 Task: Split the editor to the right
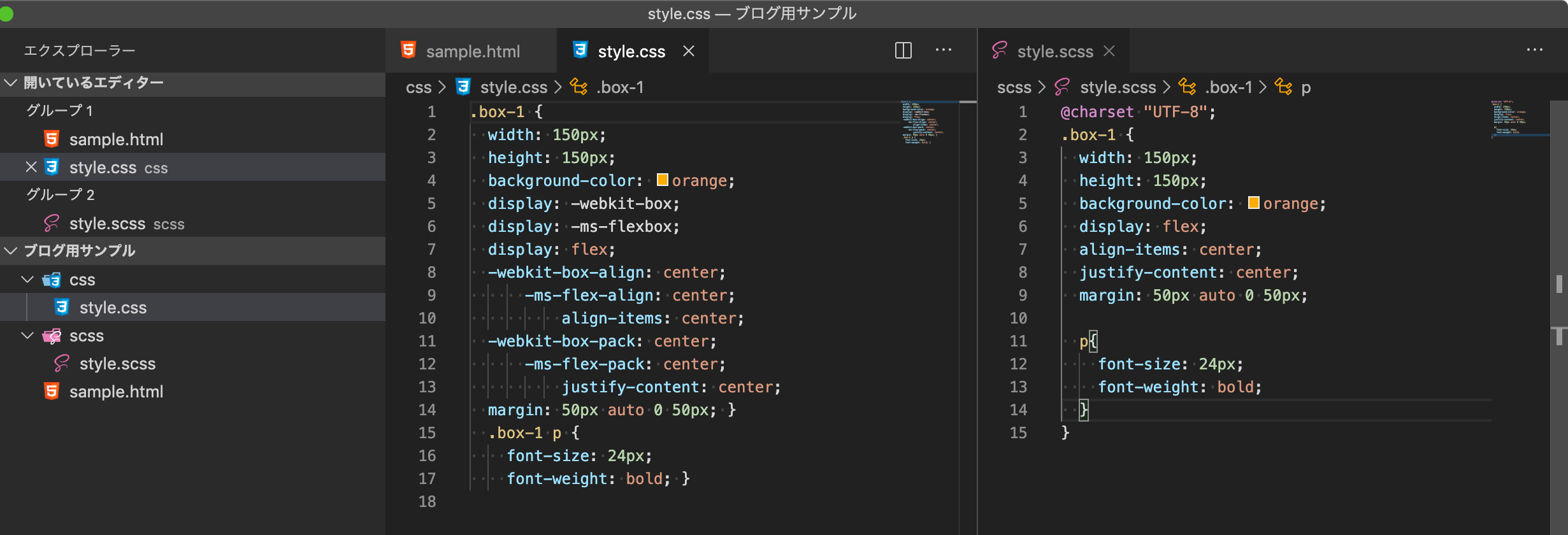(903, 50)
